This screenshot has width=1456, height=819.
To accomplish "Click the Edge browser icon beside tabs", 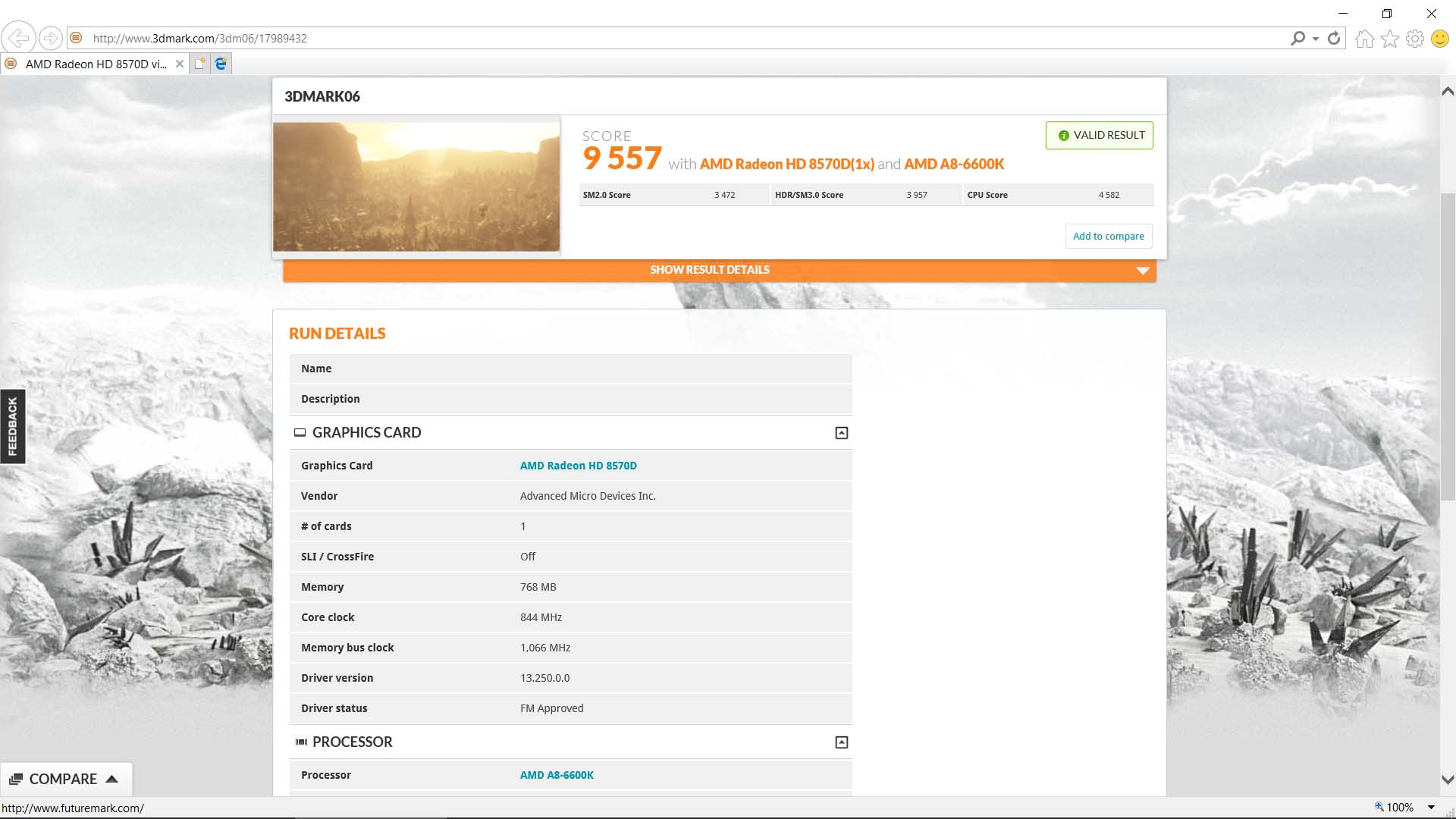I will pyautogui.click(x=221, y=64).
